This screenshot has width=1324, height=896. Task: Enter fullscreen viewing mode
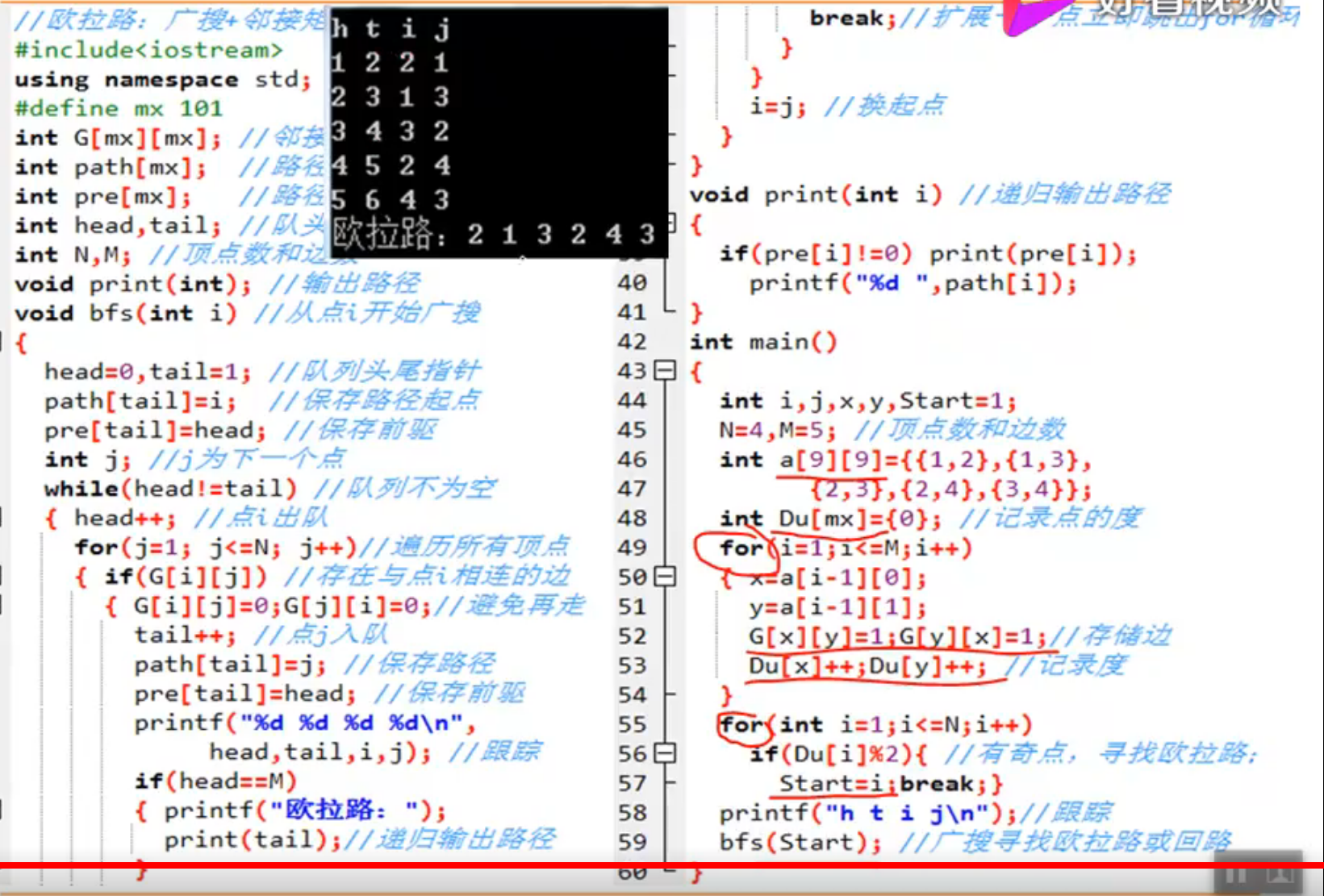1280,877
